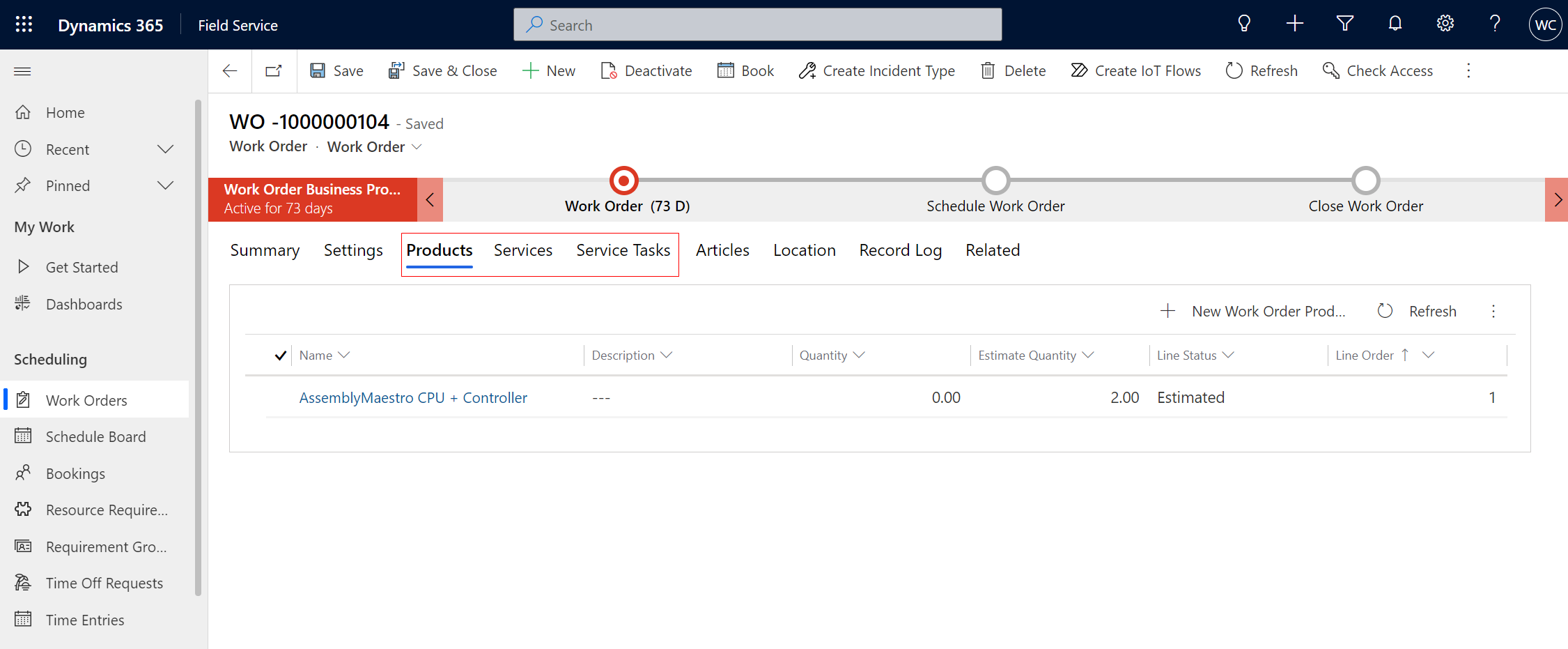This screenshot has width=1568, height=649.
Task: Click Check Access
Action: point(1378,71)
